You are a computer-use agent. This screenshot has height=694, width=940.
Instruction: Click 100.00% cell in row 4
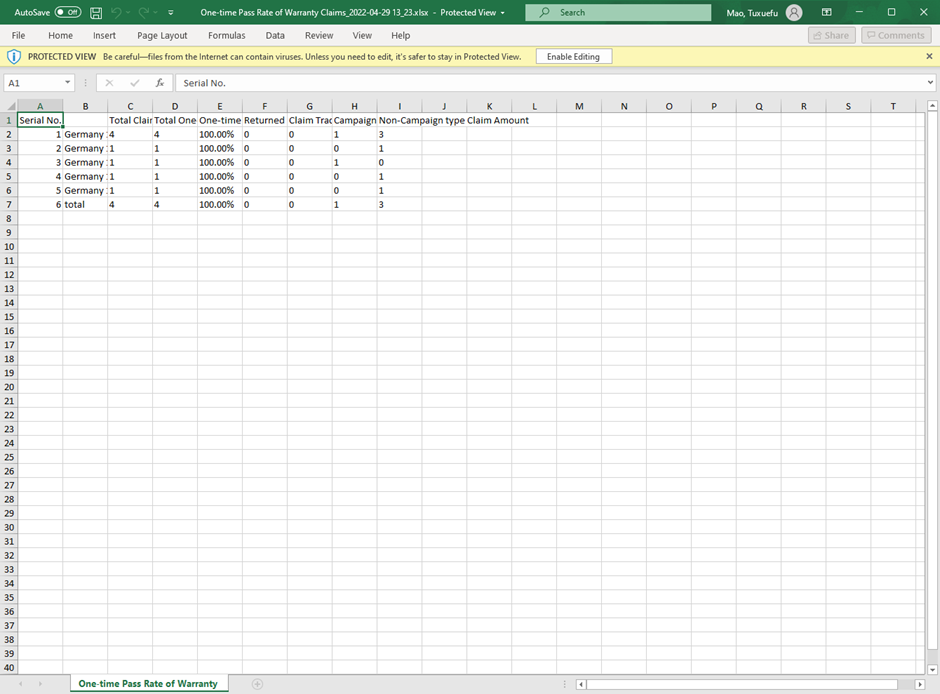[x=220, y=162]
